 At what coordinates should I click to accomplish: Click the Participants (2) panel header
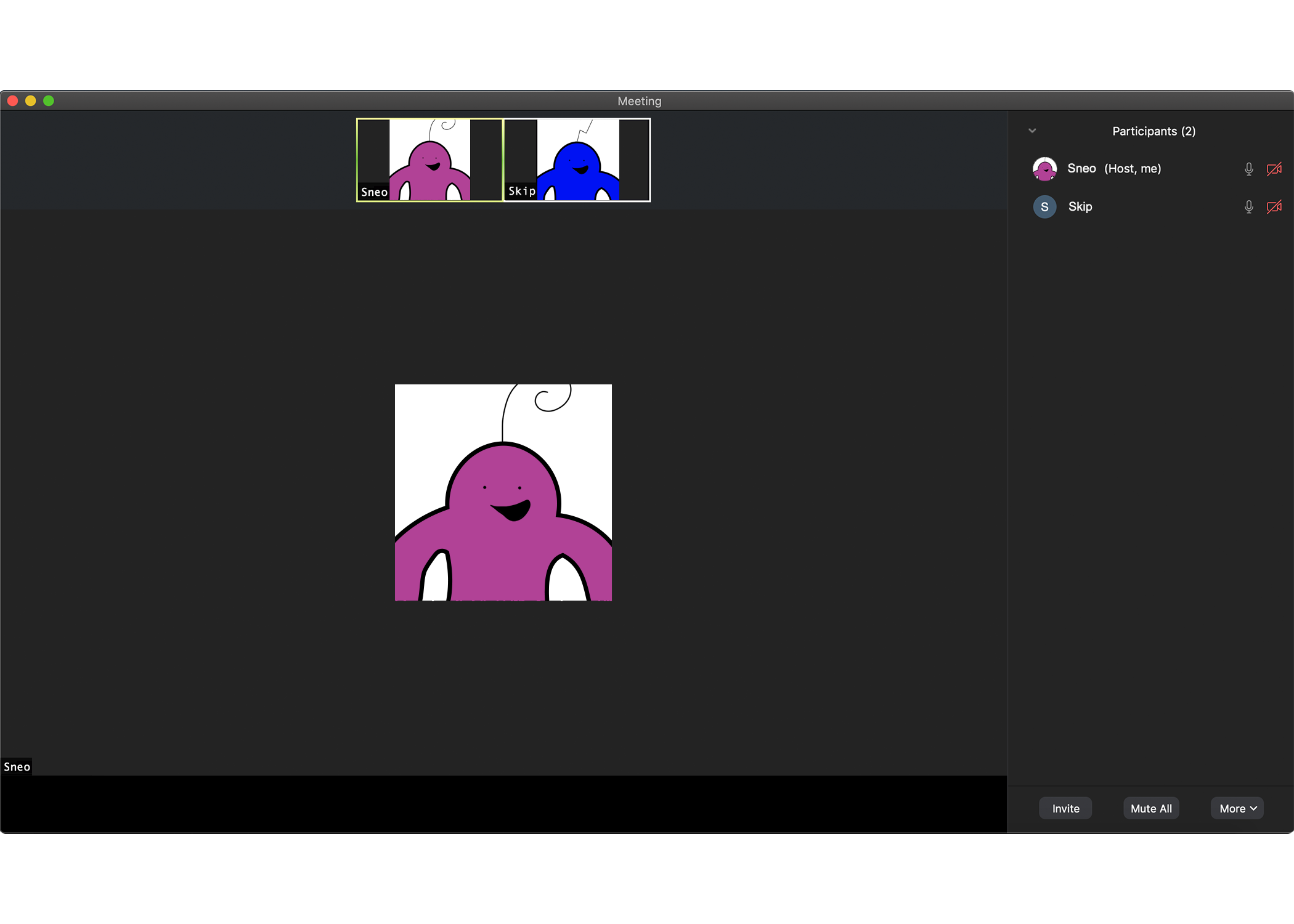(x=1154, y=131)
